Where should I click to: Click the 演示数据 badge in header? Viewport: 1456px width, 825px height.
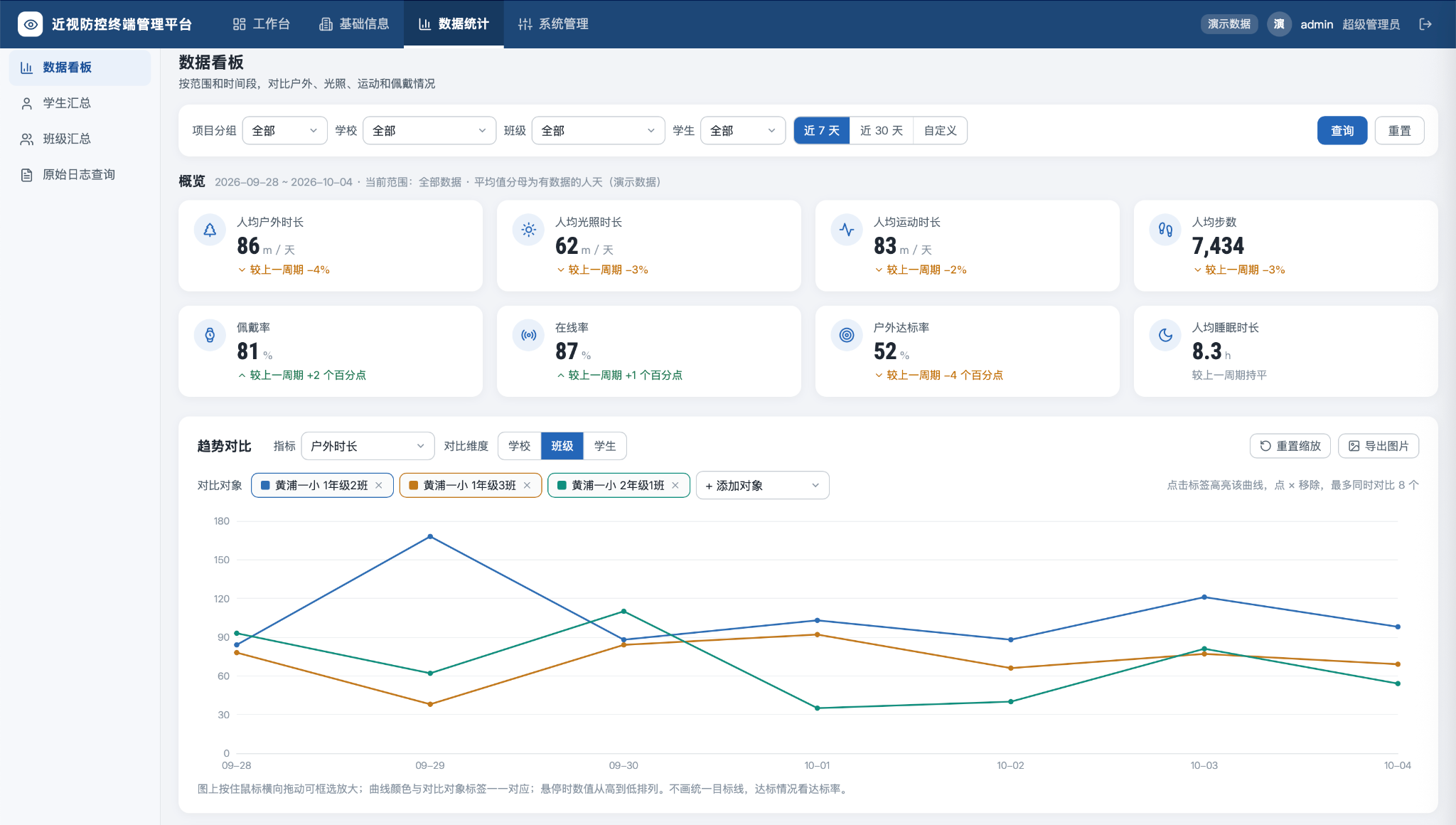click(x=1229, y=24)
